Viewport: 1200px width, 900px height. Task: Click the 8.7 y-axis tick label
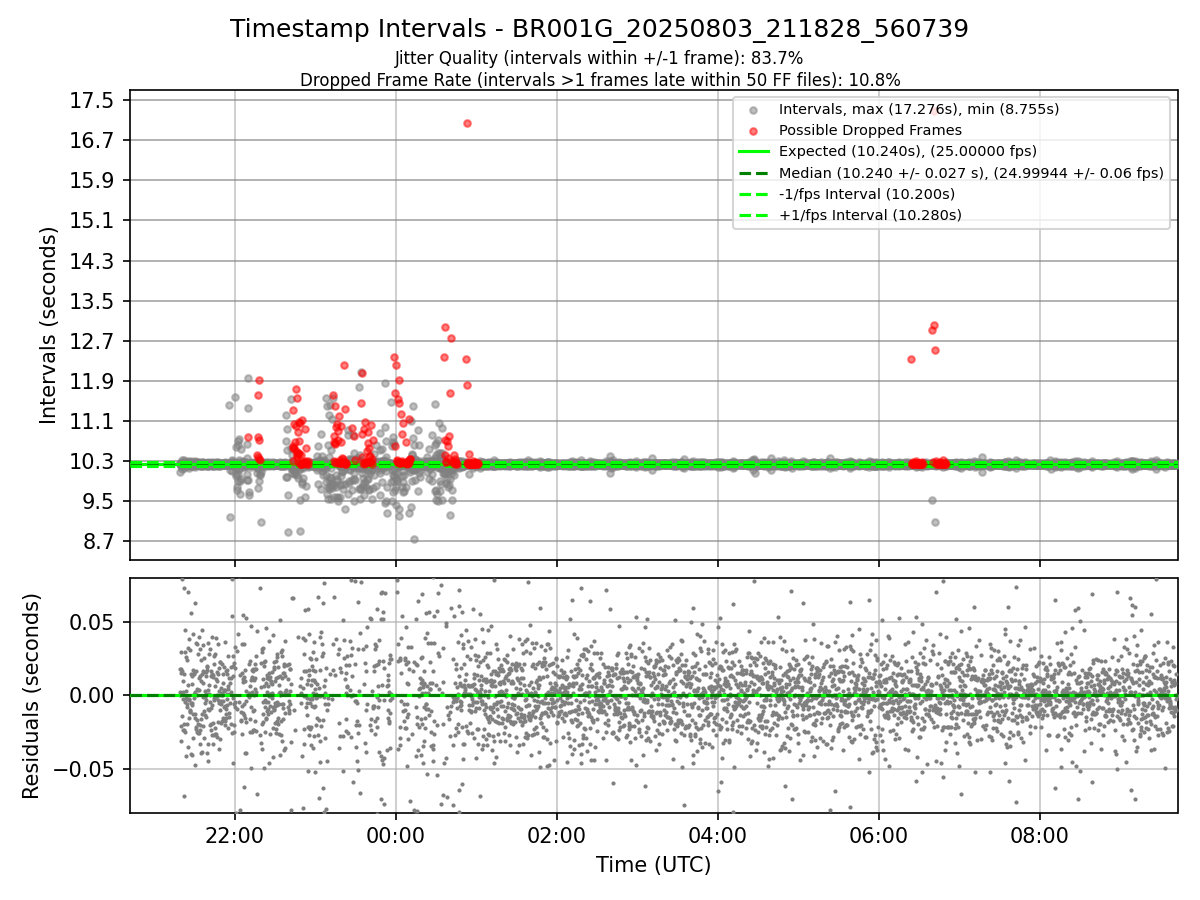click(x=100, y=541)
